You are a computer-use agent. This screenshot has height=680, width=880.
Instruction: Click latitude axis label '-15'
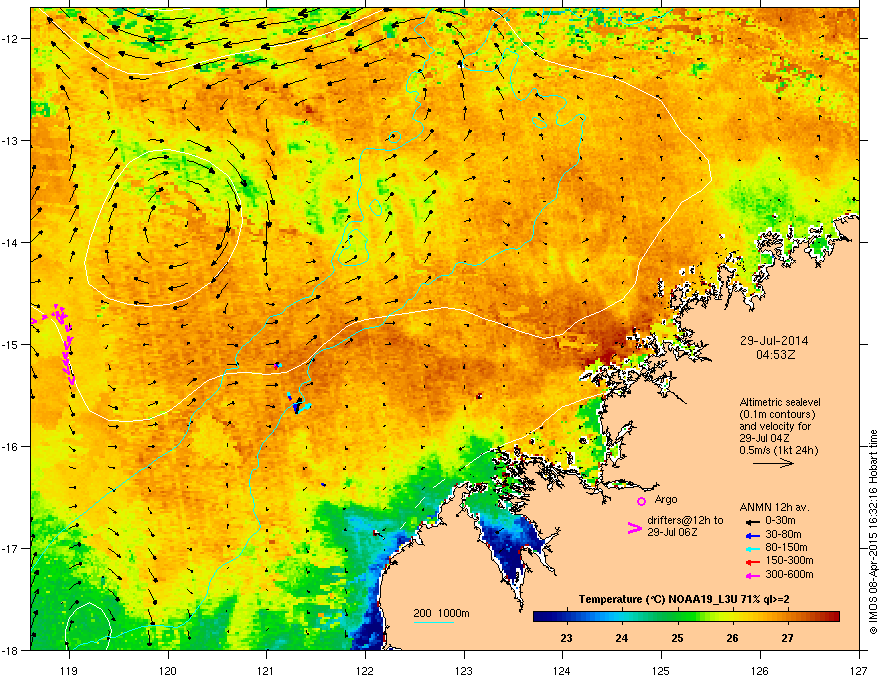coord(10,344)
